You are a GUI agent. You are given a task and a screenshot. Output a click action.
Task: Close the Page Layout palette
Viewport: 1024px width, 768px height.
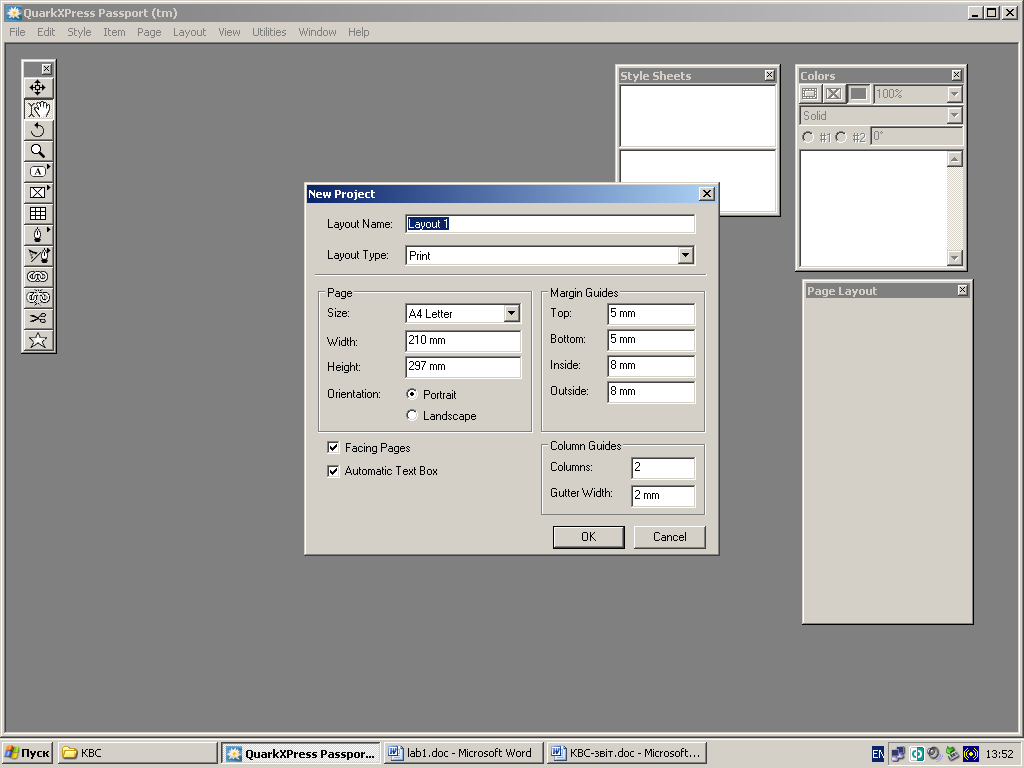[x=963, y=290]
